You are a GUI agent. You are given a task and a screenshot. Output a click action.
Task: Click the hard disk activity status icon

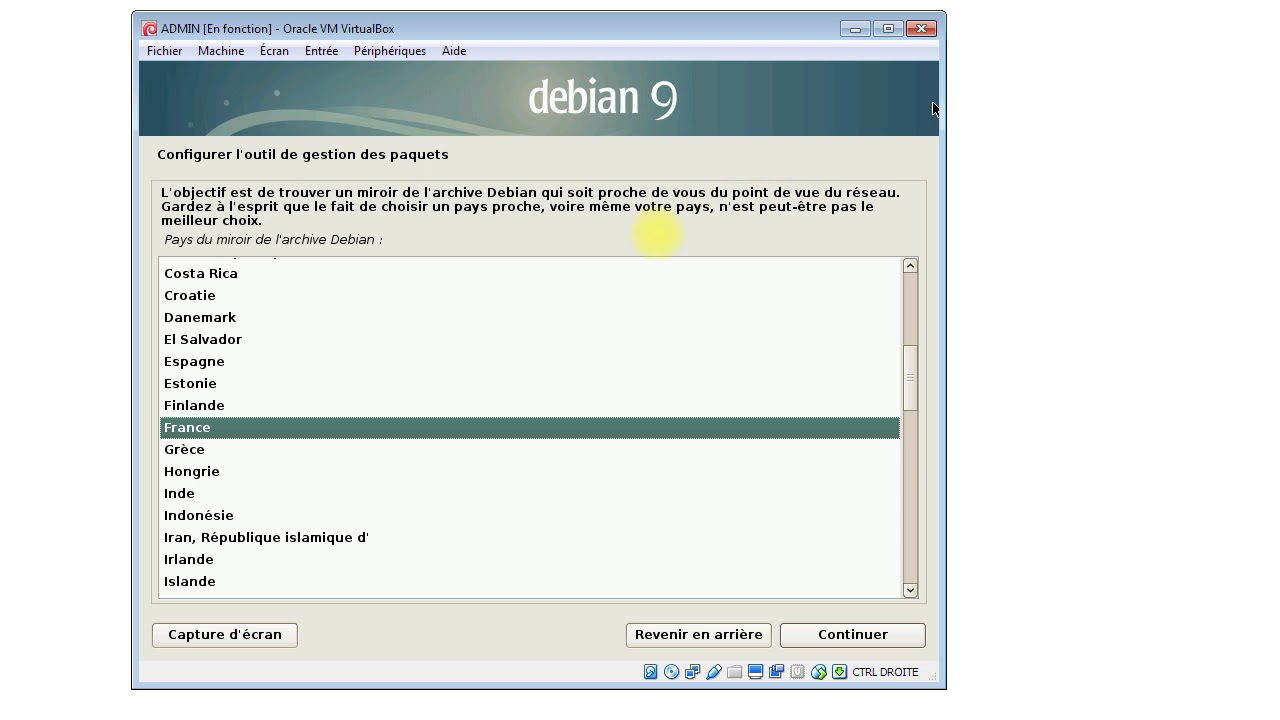coord(651,672)
